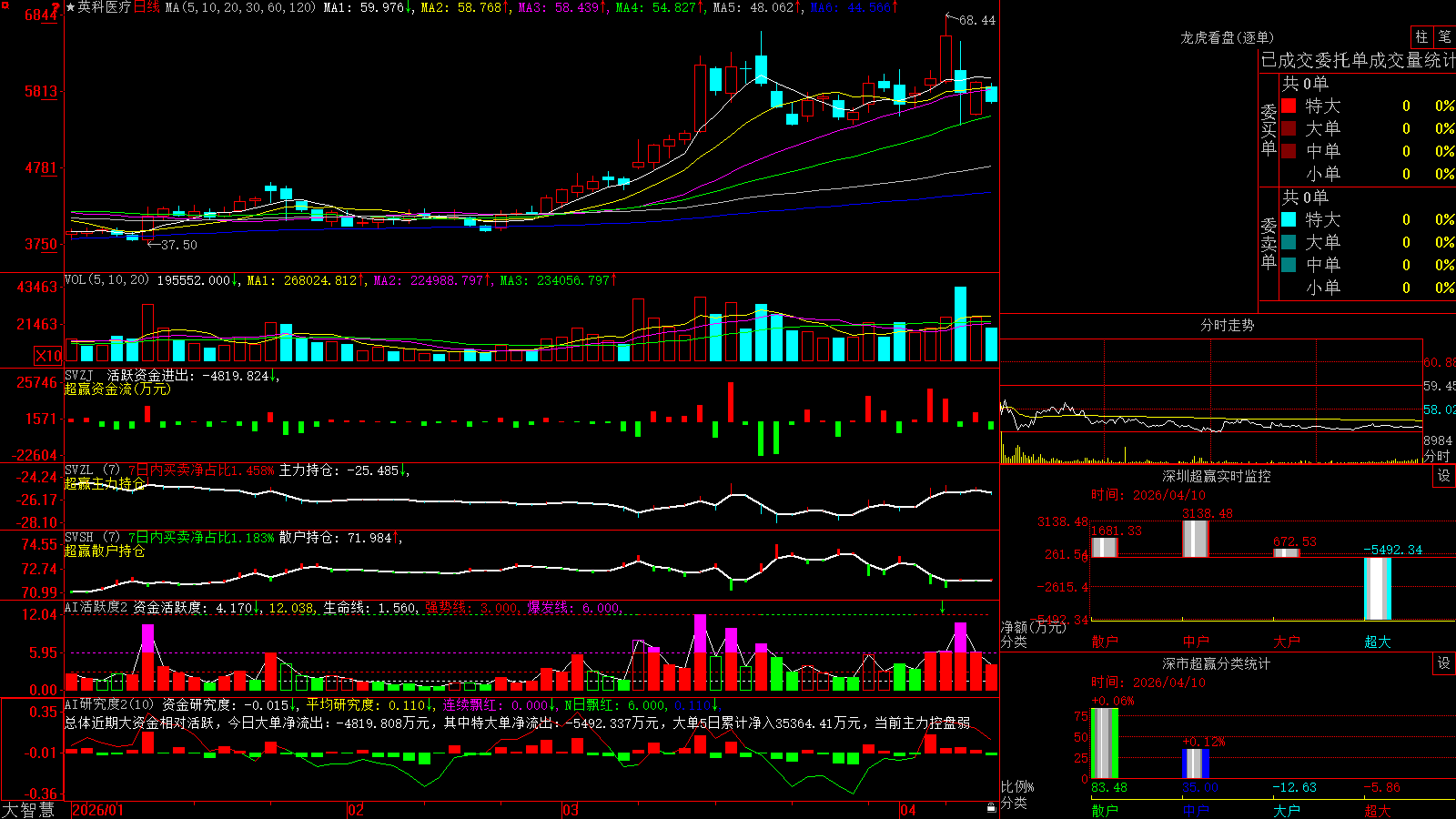Click the lock icon below the chart
This screenshot has width=1456, height=819.
pyautogui.click(x=991, y=808)
